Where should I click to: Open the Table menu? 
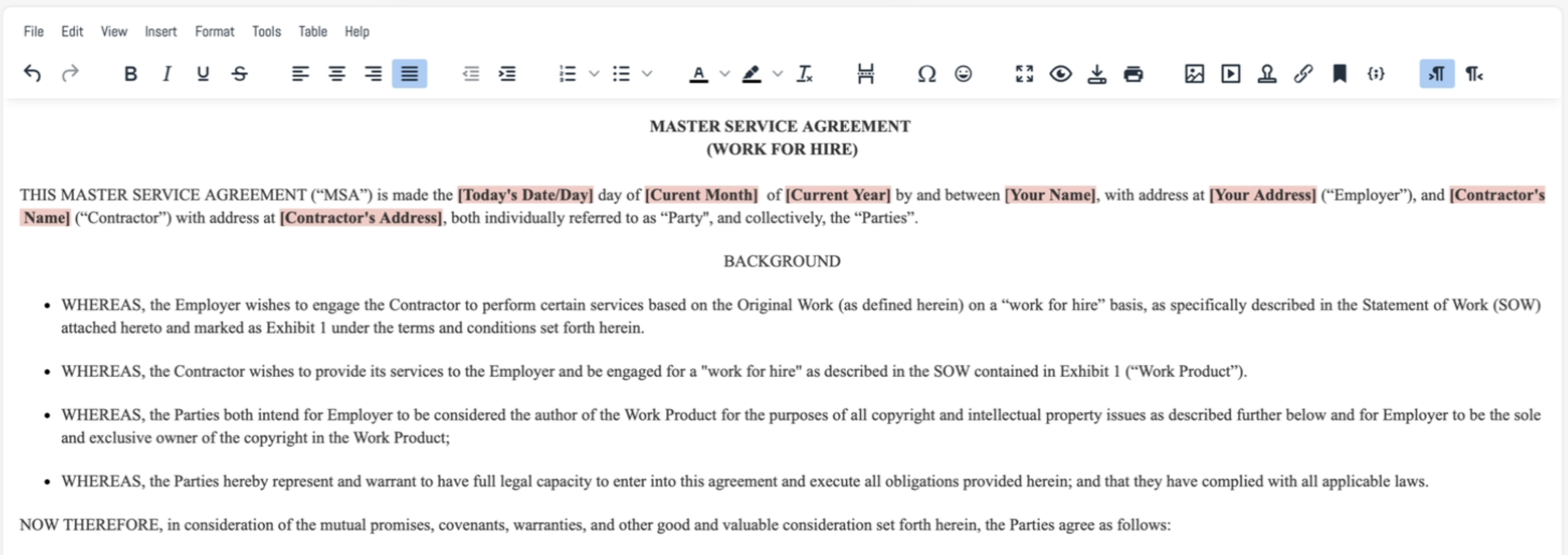click(x=313, y=31)
